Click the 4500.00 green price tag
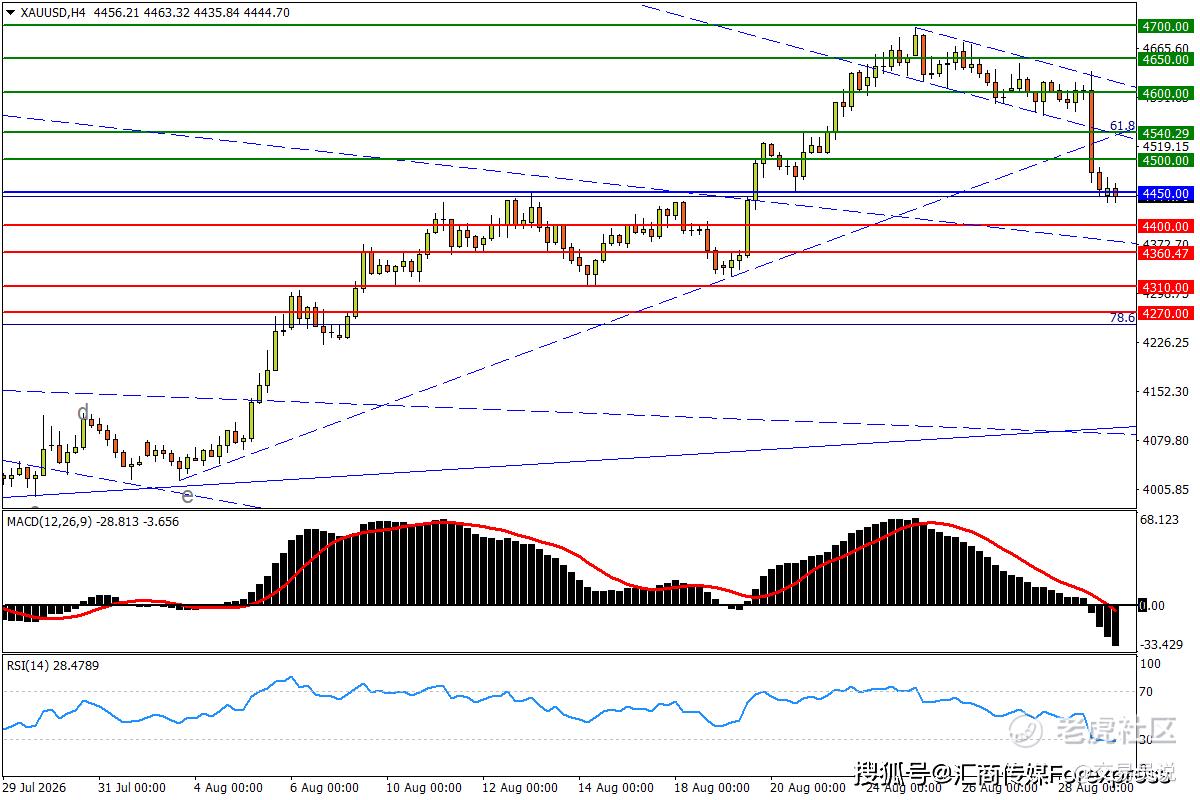 1165,160
